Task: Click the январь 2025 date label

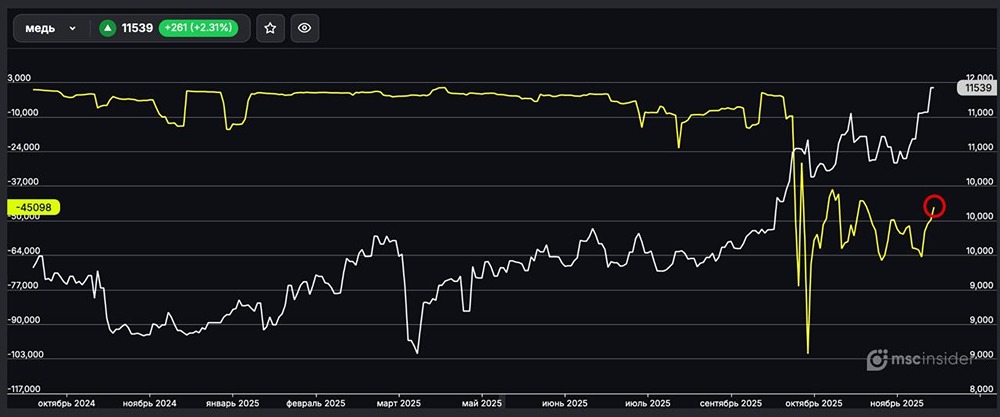Action: 232,403
